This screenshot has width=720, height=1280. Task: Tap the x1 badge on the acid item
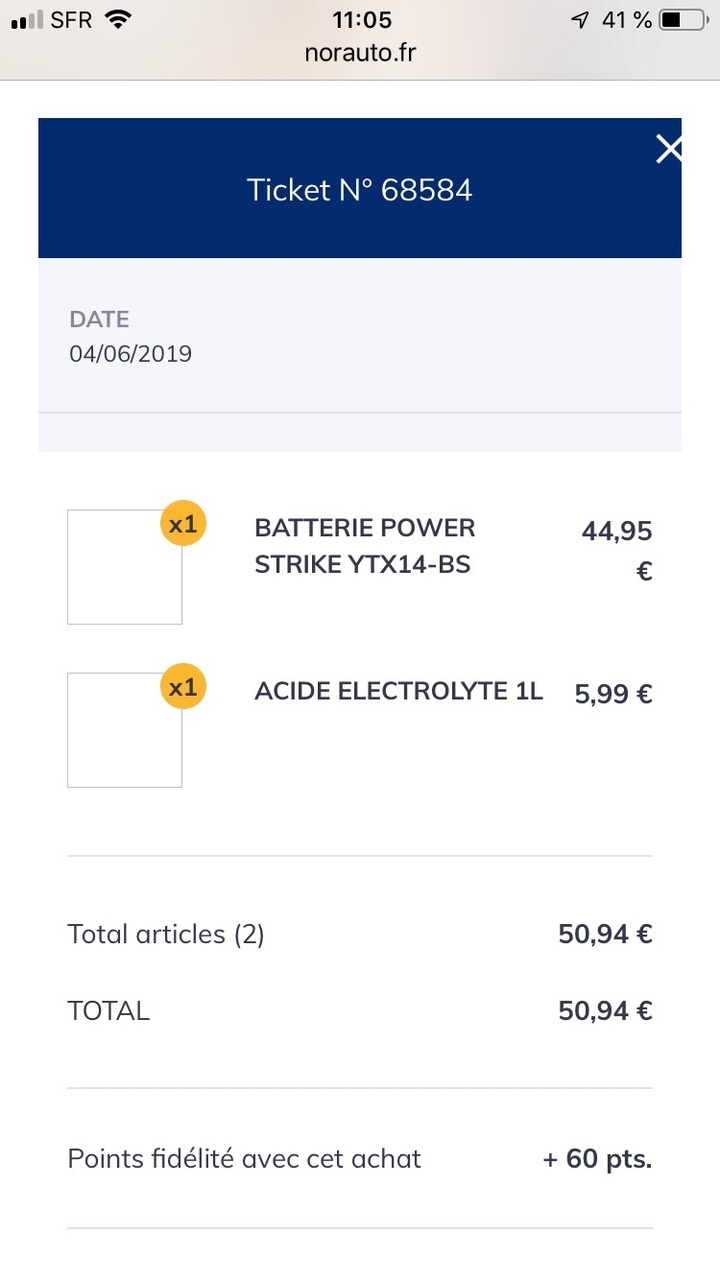tap(183, 687)
